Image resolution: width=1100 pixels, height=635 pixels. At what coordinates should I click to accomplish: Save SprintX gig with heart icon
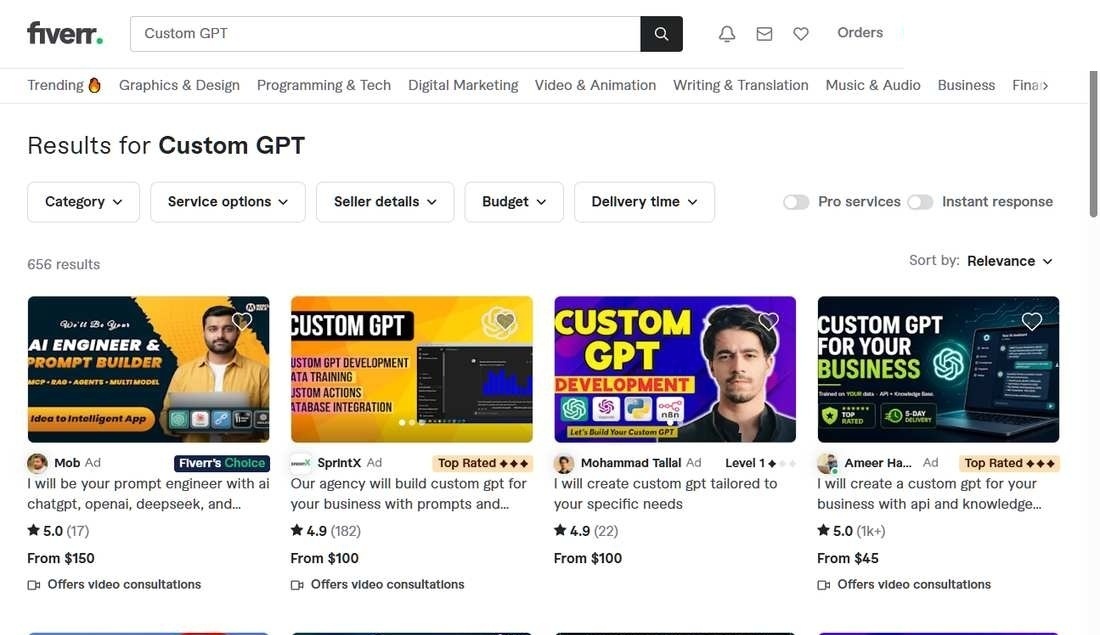505,321
